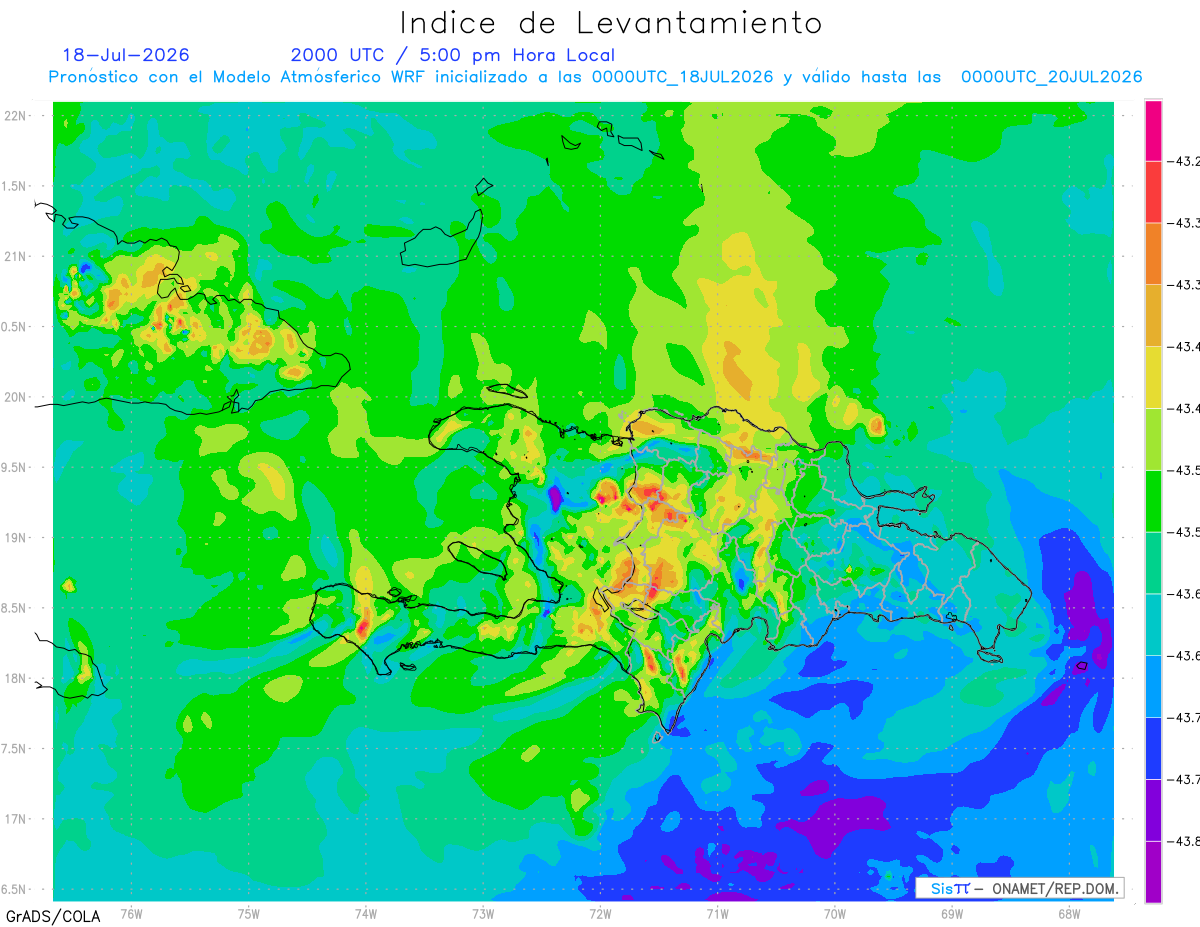Click the 76W longitude label

coord(131,914)
